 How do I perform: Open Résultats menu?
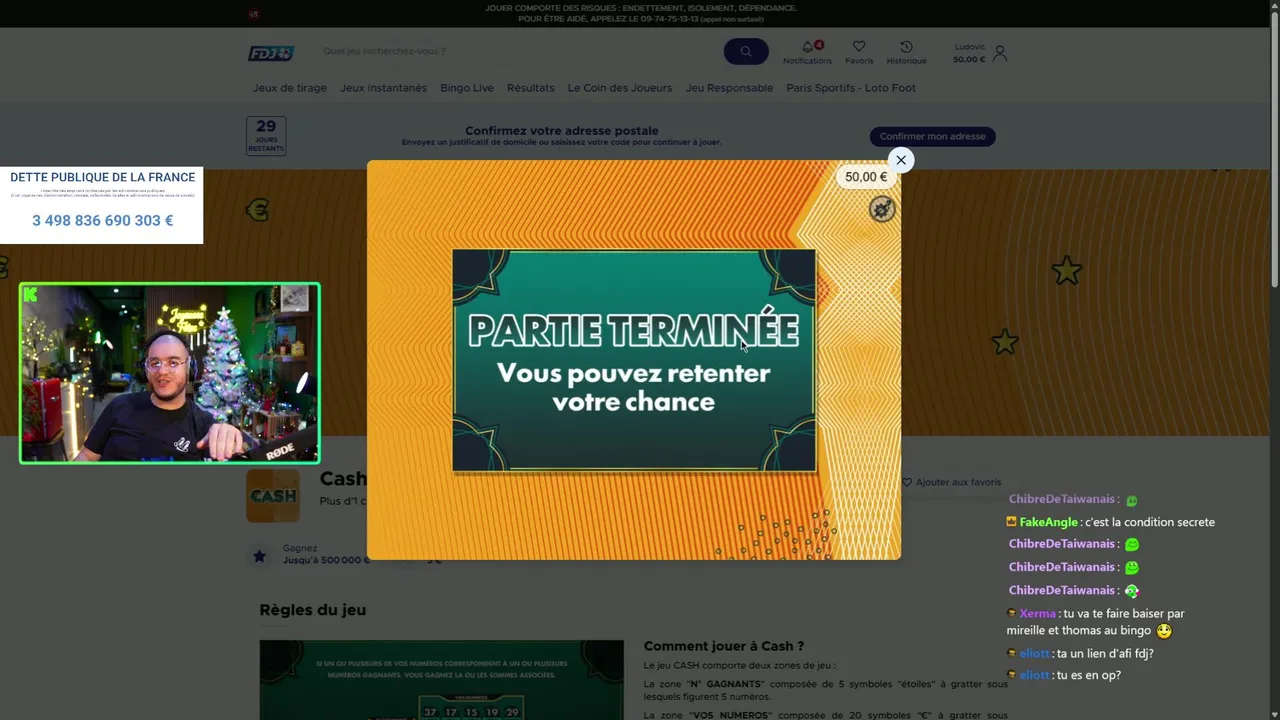point(530,88)
